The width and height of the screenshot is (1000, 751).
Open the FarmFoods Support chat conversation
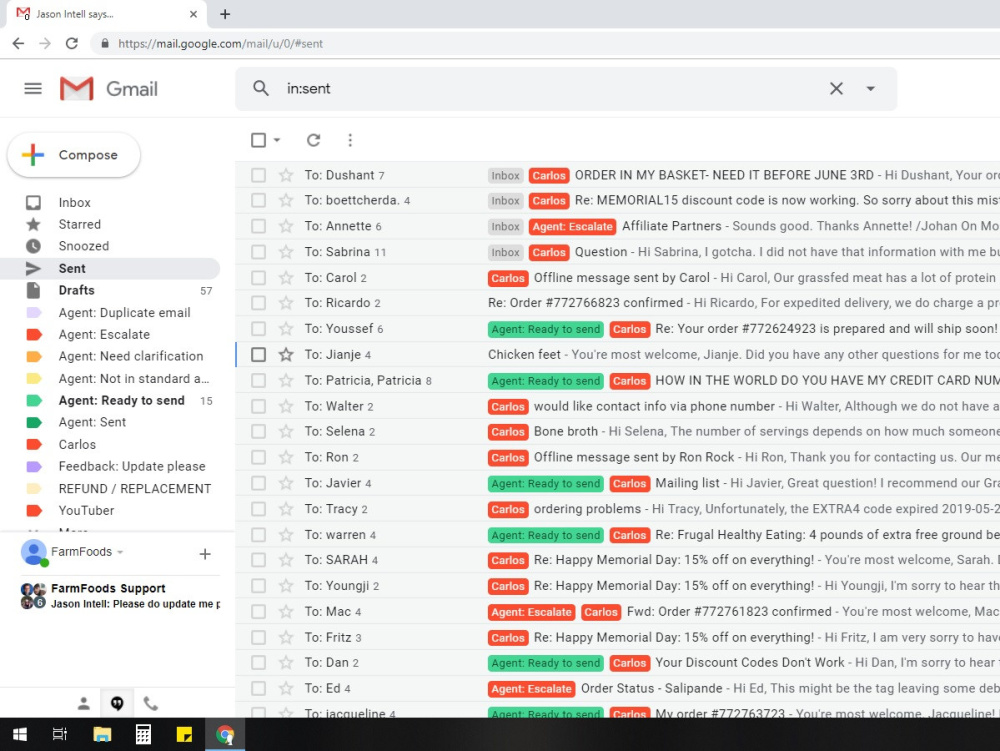(120, 595)
